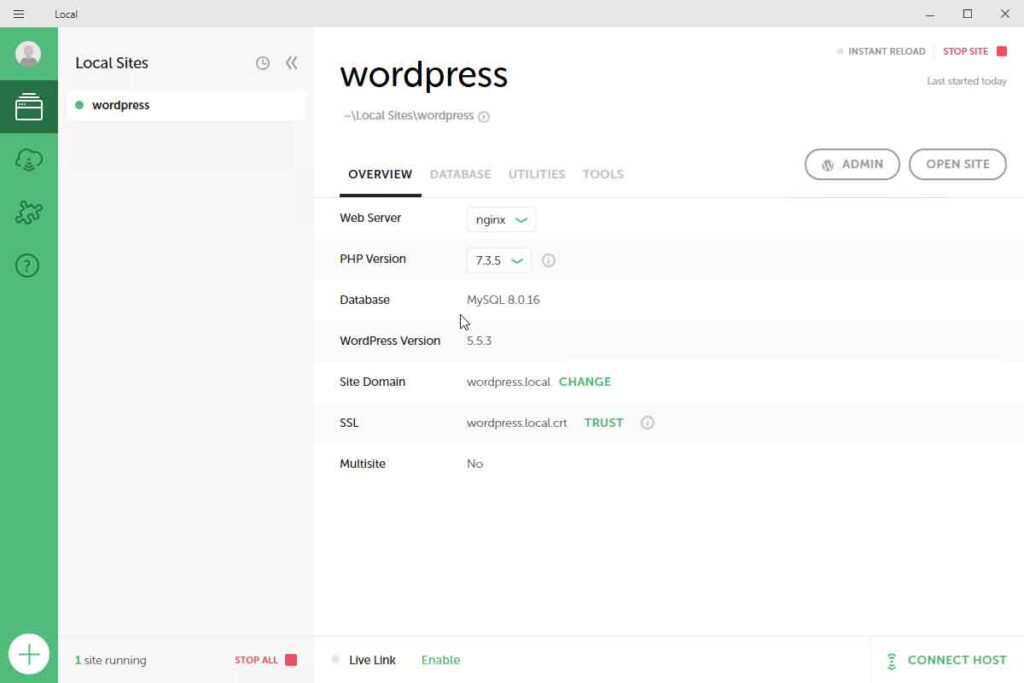Switch to the Tools tab
Image resolution: width=1024 pixels, height=683 pixels.
coord(603,174)
